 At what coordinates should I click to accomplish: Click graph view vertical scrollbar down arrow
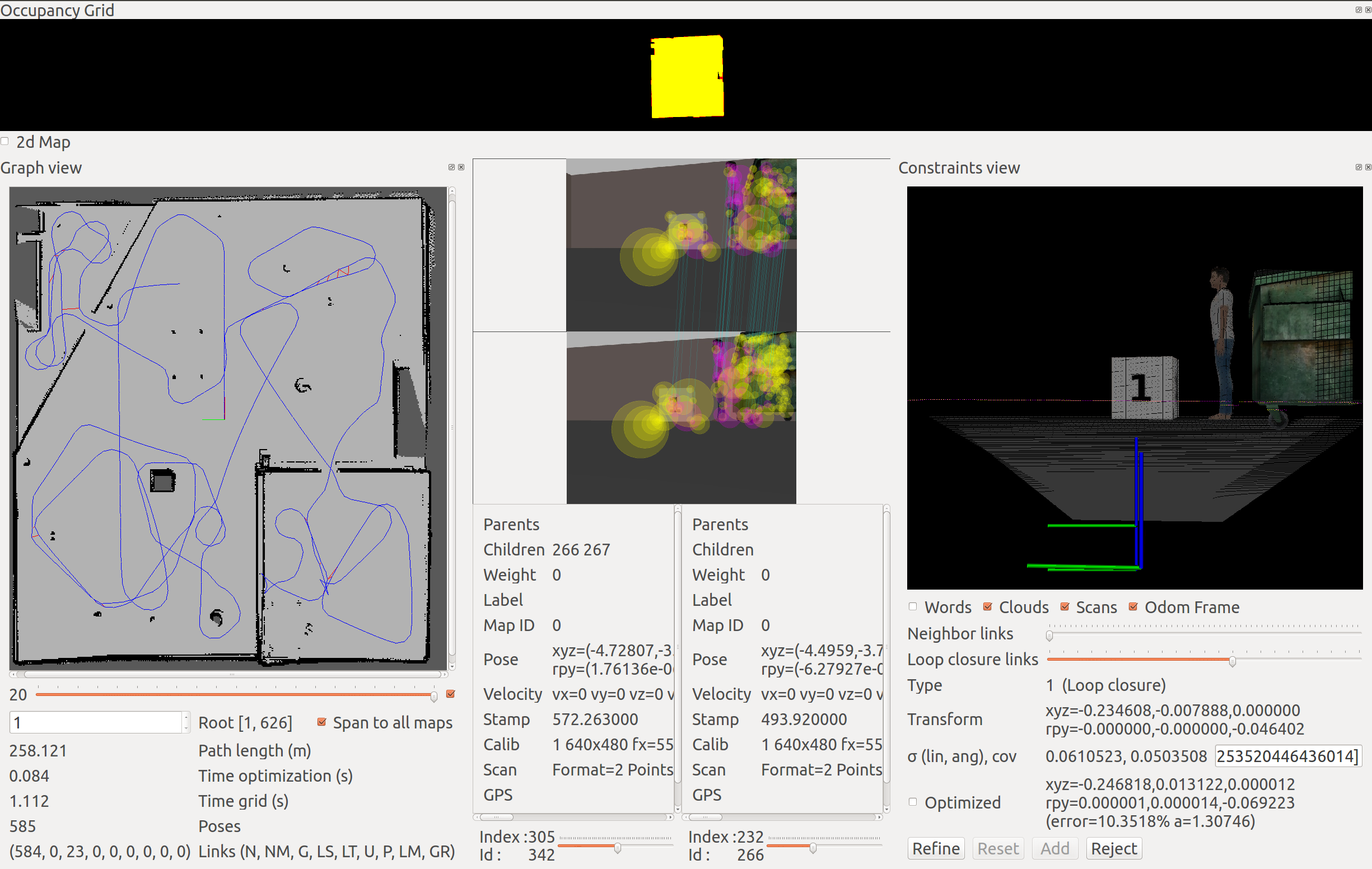[x=452, y=666]
